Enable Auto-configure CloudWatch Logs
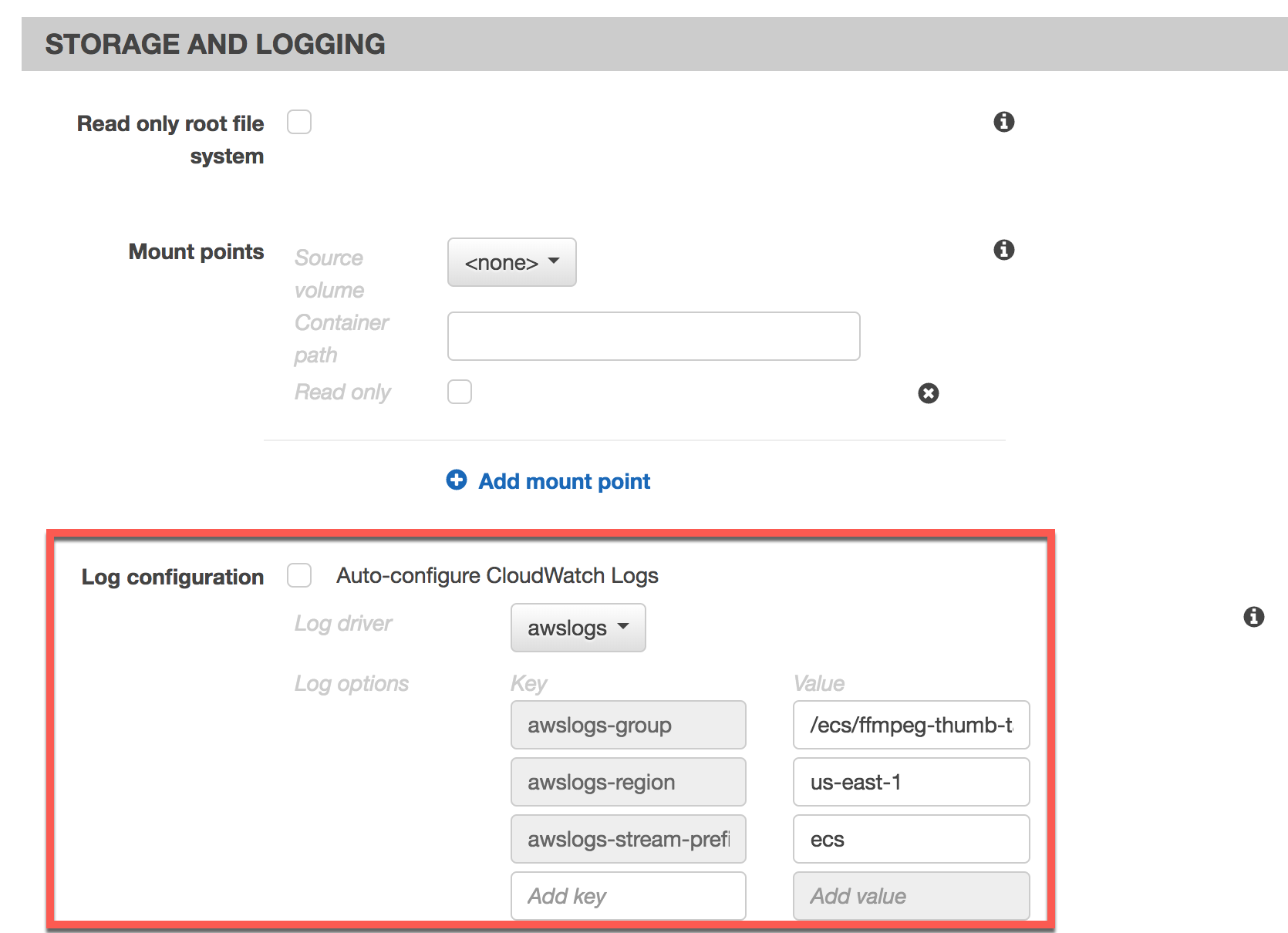Image resolution: width=1288 pixels, height=933 pixels. click(x=299, y=575)
